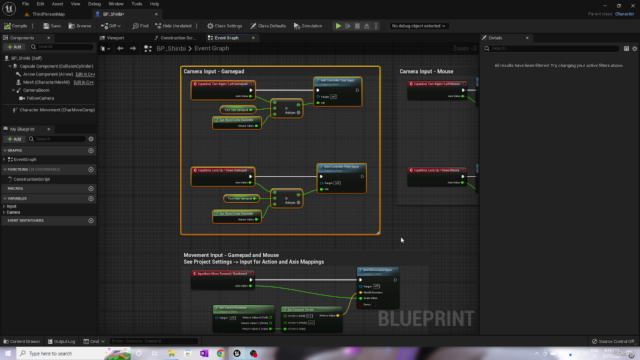Viewport: 640px width, 360px height.
Task: Click the Unreal Engine logo icon
Action: point(9,8)
